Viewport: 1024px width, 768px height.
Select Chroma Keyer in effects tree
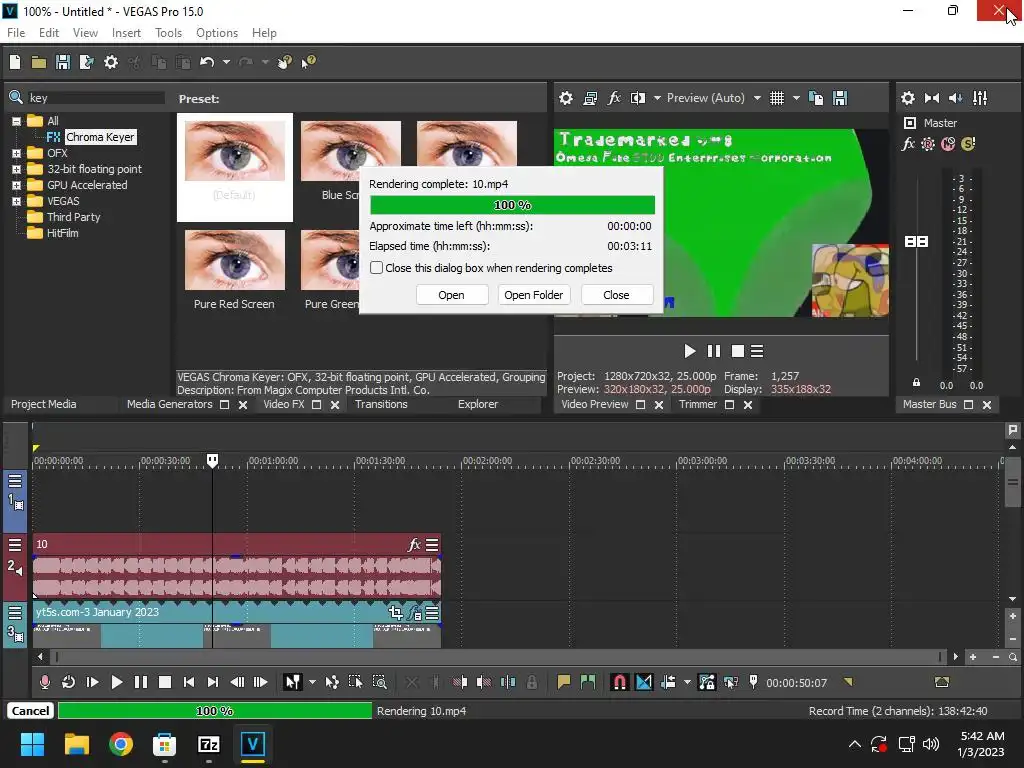100,137
